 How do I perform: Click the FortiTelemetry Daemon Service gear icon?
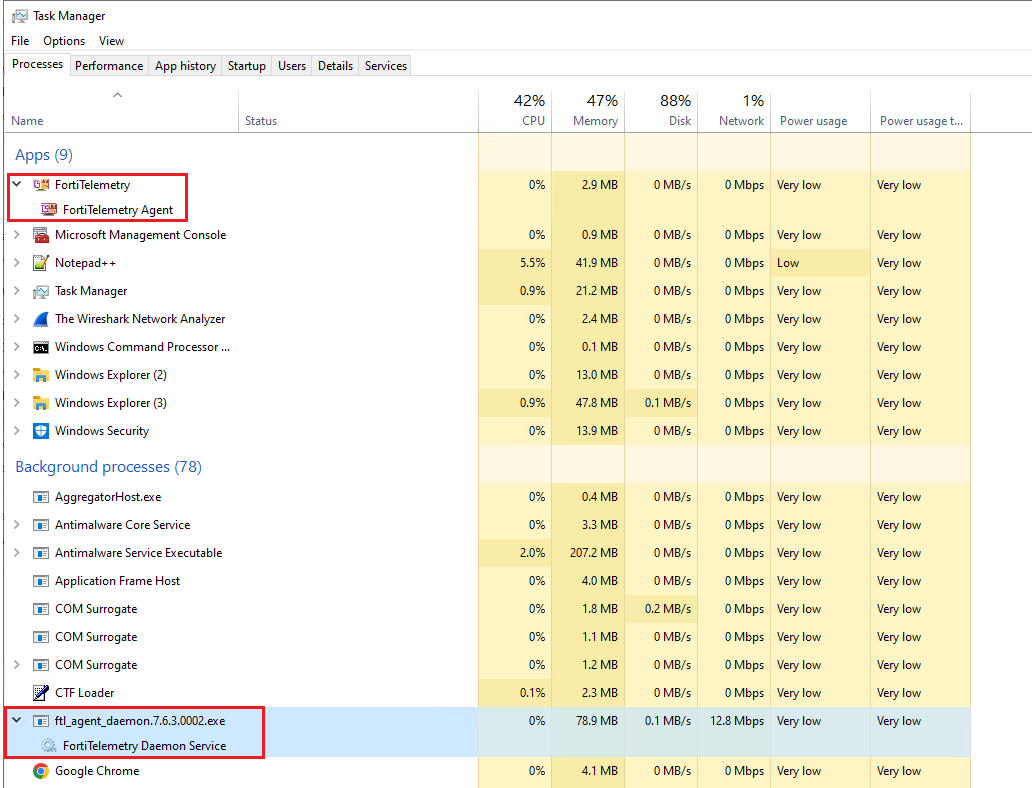pos(49,746)
